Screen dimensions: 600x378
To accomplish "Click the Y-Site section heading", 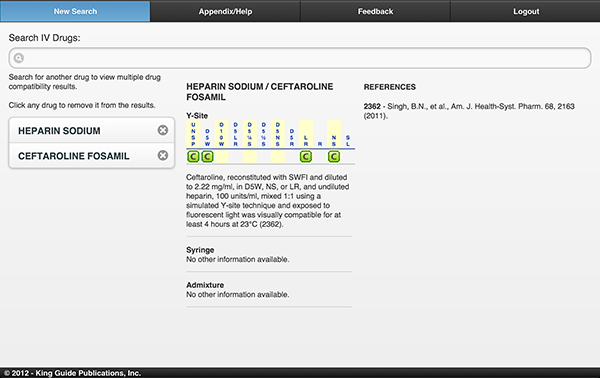I will click(x=197, y=116).
